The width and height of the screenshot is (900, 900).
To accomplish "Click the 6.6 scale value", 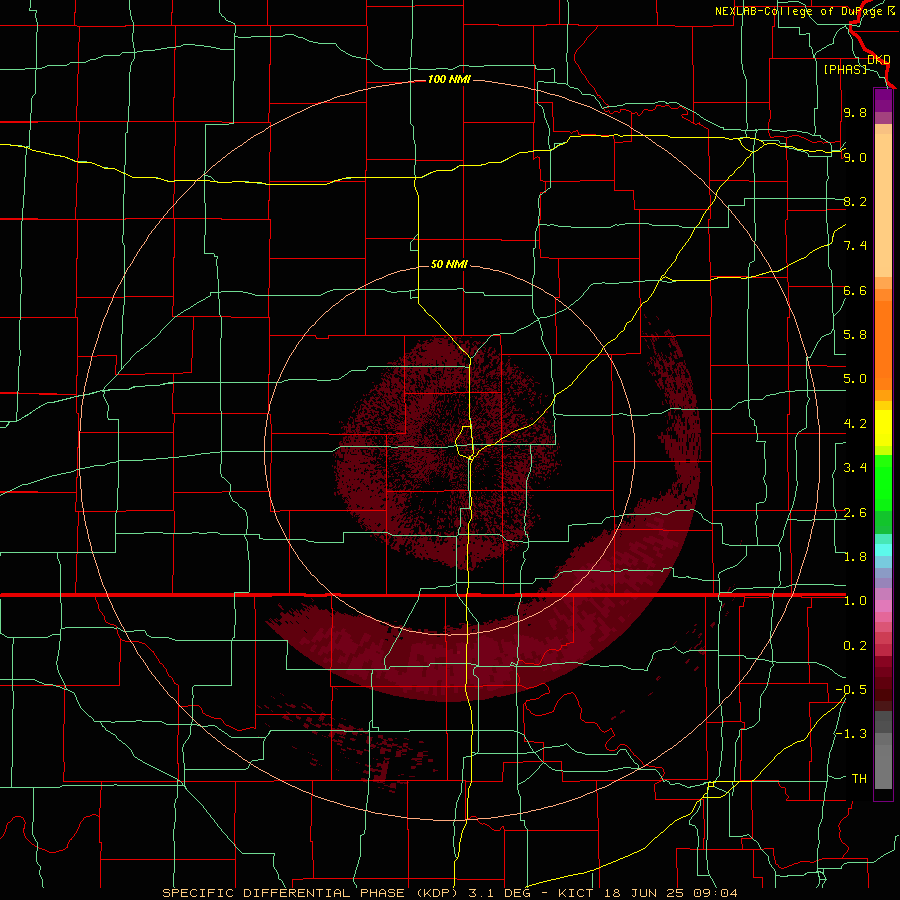I will click(855, 290).
